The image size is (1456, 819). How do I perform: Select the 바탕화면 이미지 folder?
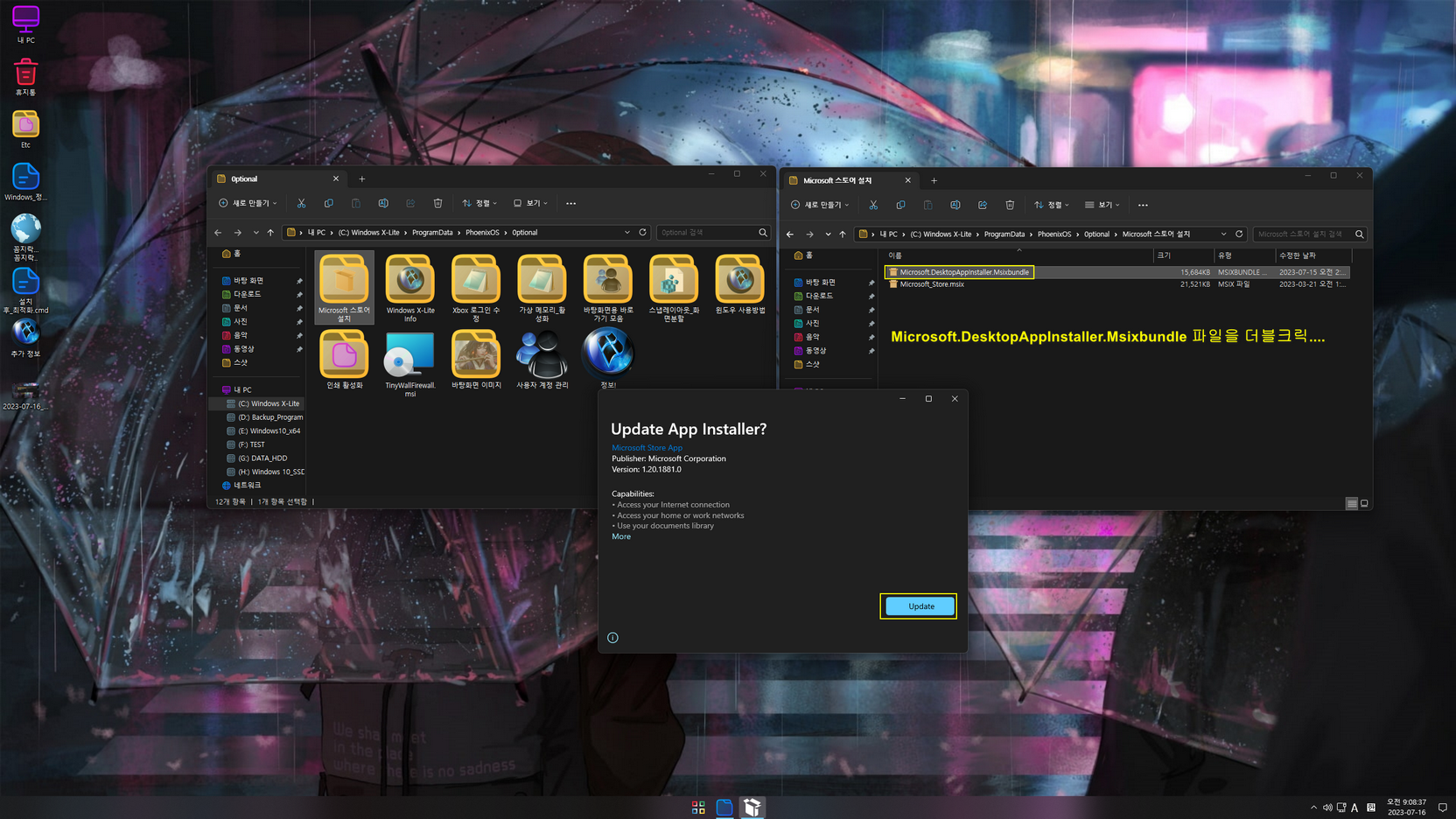point(476,360)
